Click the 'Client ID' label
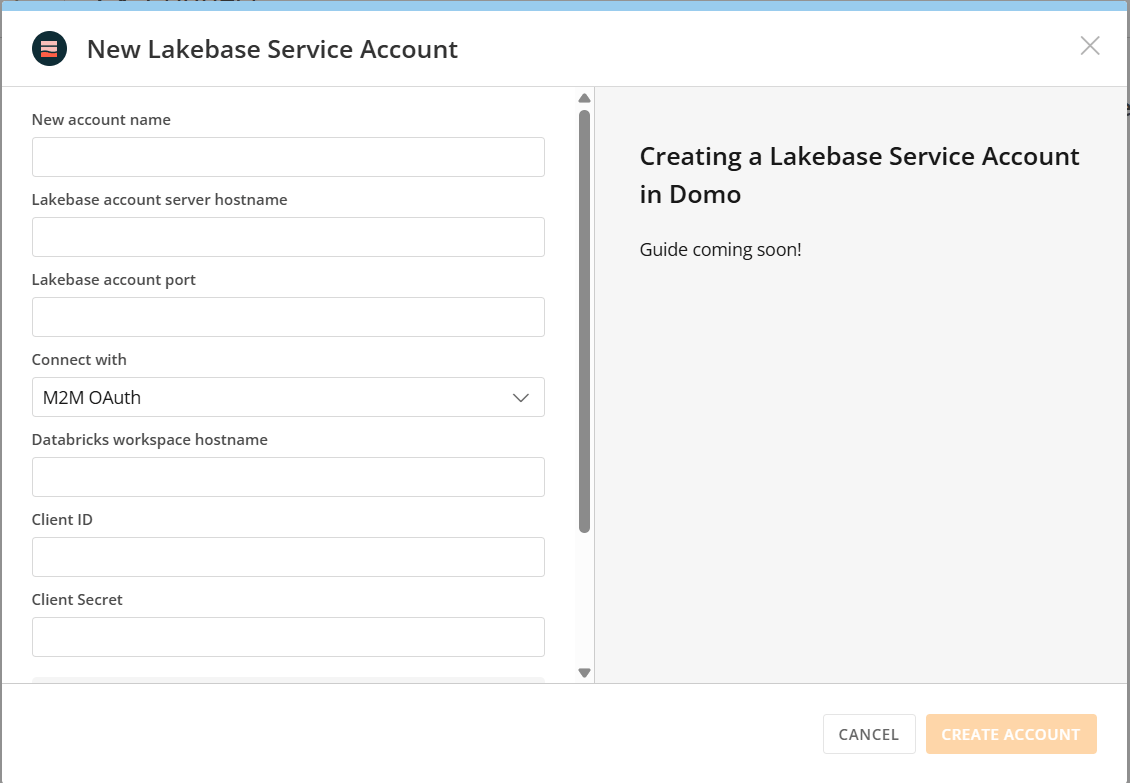Viewport: 1130px width, 783px height. (x=62, y=519)
